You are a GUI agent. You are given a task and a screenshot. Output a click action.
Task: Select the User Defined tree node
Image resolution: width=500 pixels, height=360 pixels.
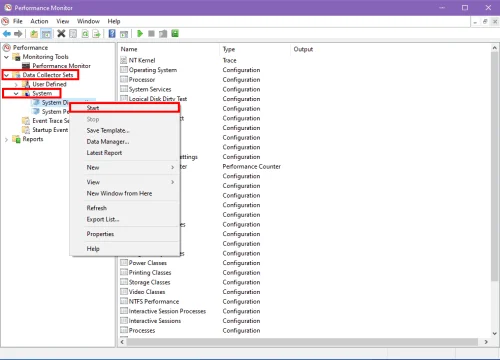(x=49, y=84)
